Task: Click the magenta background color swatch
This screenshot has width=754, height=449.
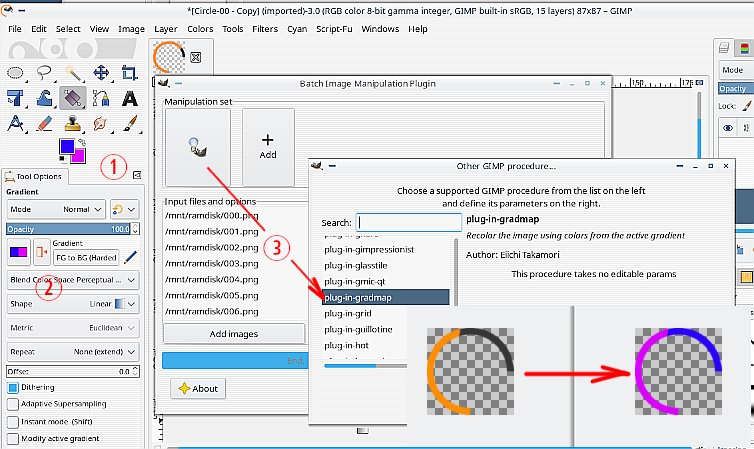Action: pyautogui.click(x=78, y=156)
